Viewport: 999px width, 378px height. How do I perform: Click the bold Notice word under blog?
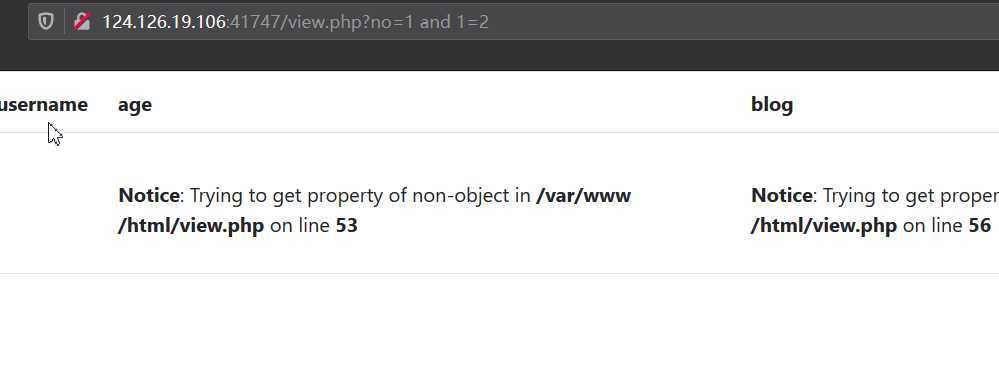point(782,195)
